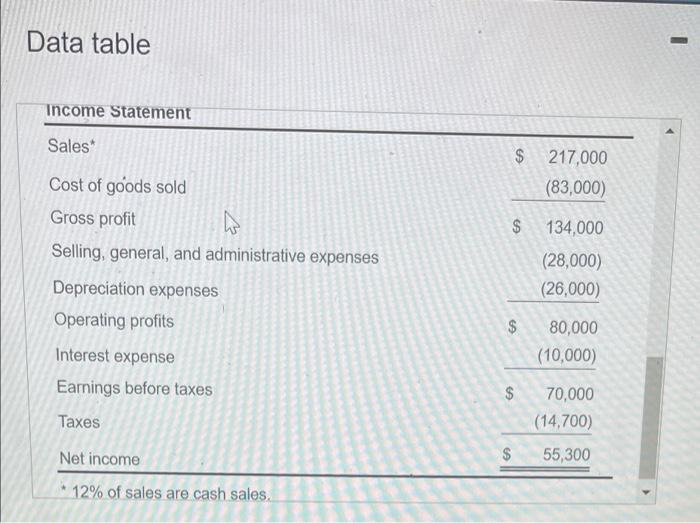Click the Selling, general, and administrative expenses row

(x=215, y=255)
